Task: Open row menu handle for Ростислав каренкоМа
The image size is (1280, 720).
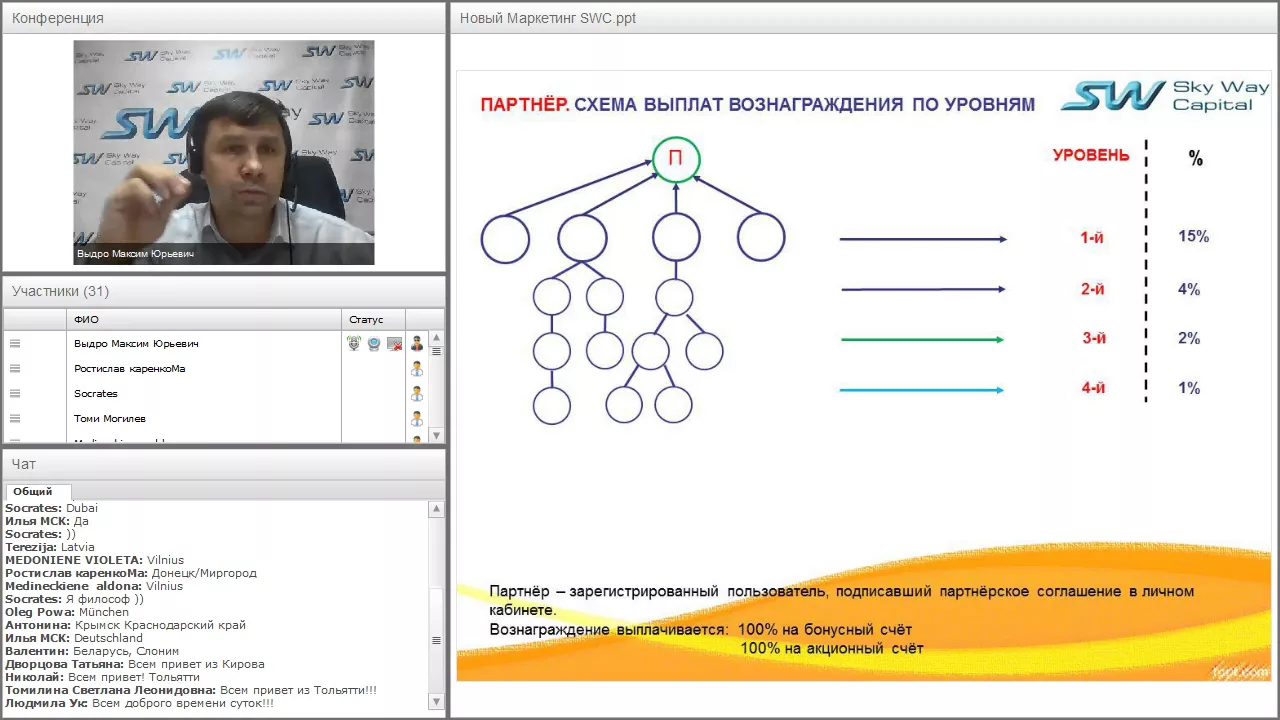Action: [15, 369]
